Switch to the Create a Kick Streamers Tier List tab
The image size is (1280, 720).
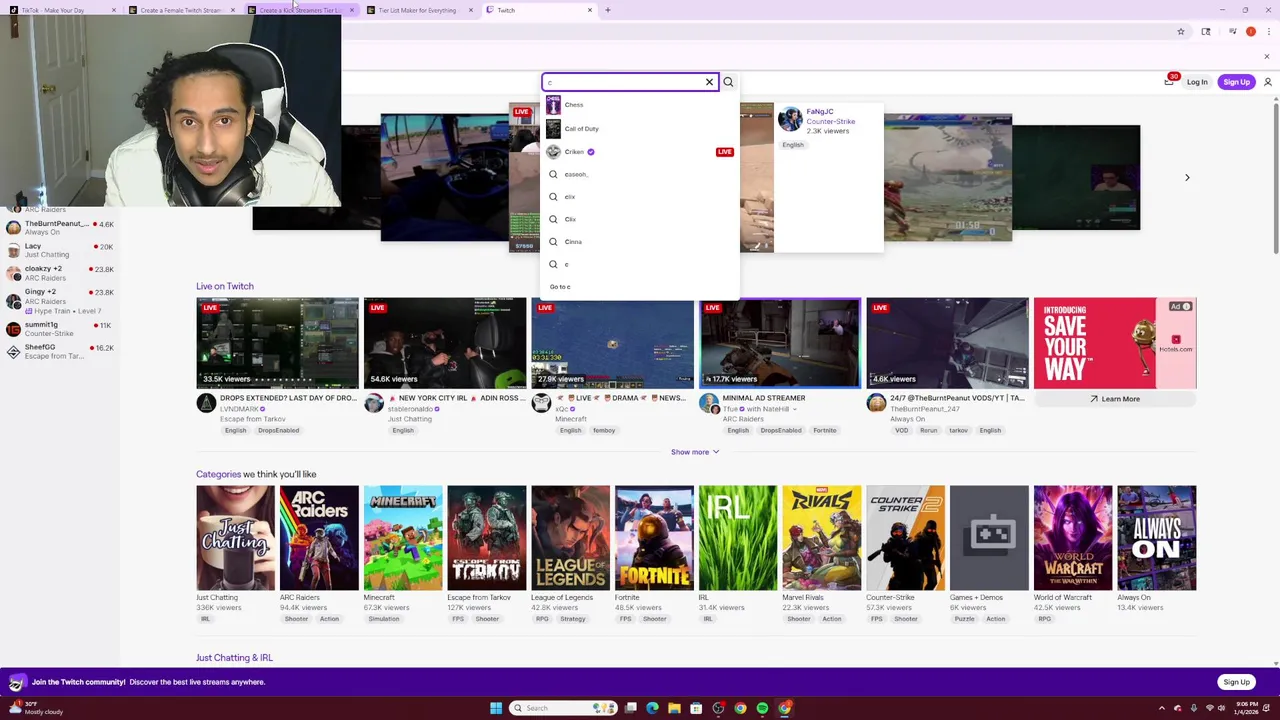[x=299, y=10]
